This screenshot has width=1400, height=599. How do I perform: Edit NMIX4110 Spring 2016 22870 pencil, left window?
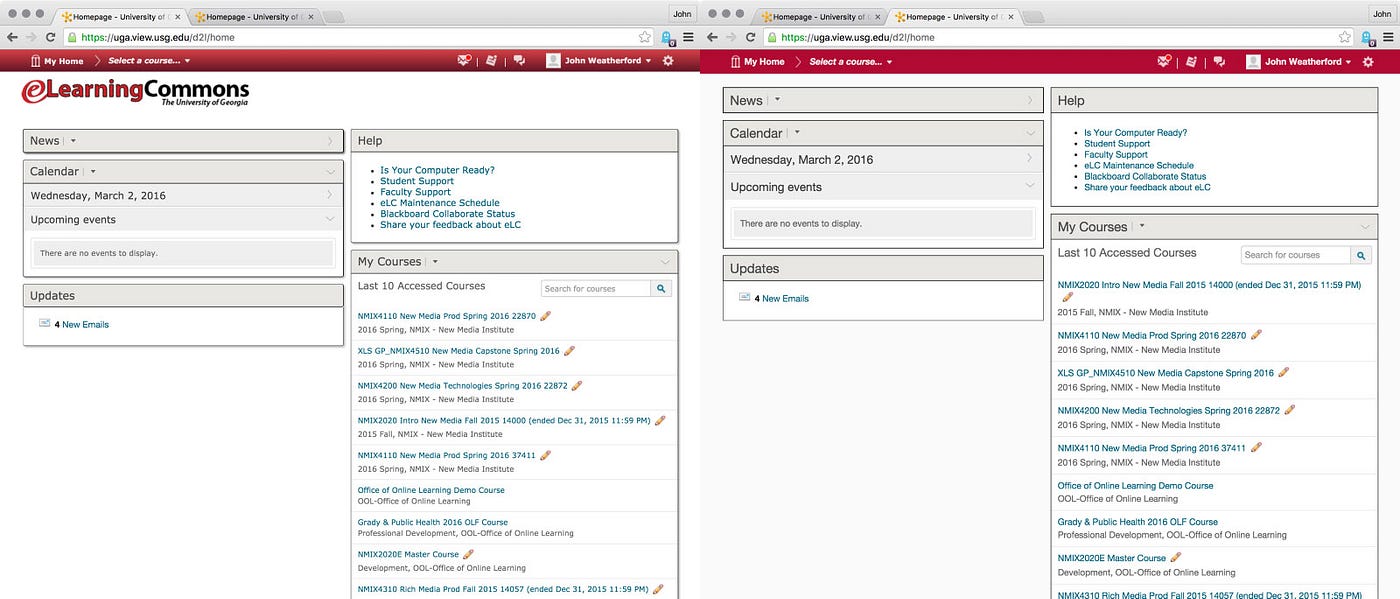546,316
